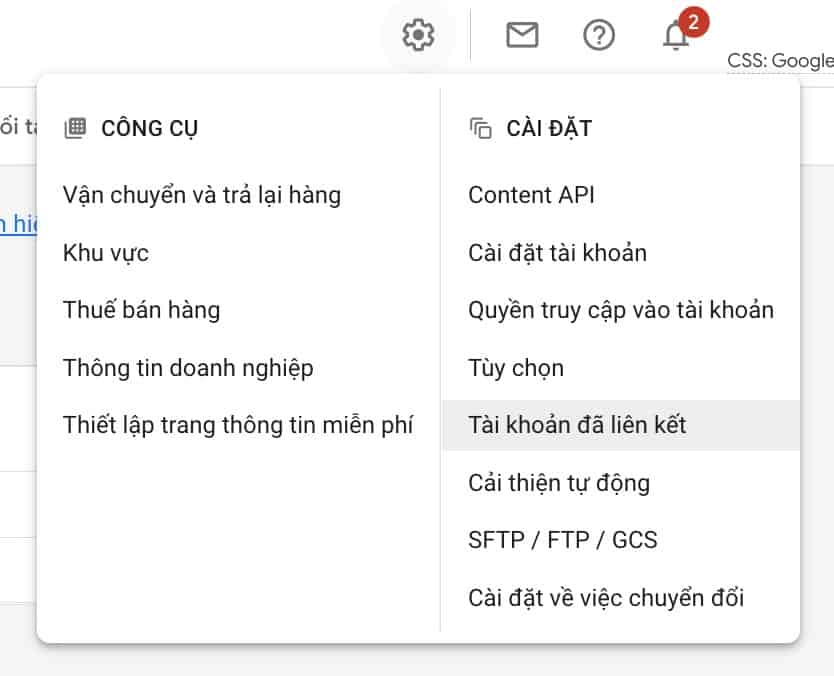834x676 pixels.
Task: Select Tùy chọn option
Action: pyautogui.click(x=516, y=368)
